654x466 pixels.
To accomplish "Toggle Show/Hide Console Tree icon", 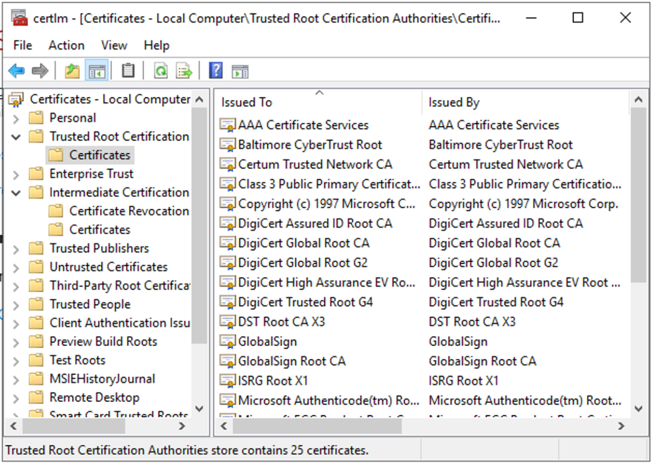I will (x=97, y=71).
